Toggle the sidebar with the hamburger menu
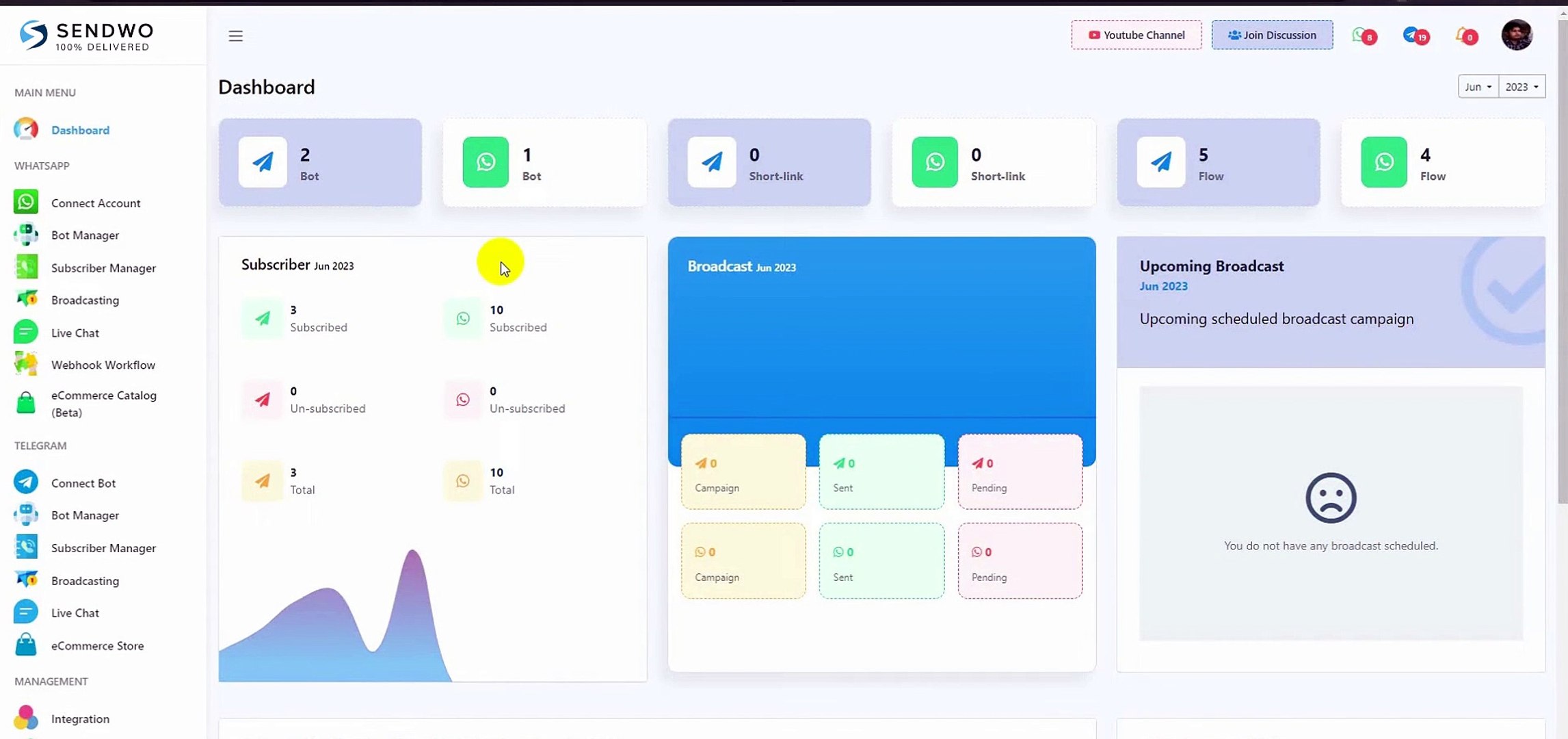This screenshot has height=739, width=1568. (235, 36)
